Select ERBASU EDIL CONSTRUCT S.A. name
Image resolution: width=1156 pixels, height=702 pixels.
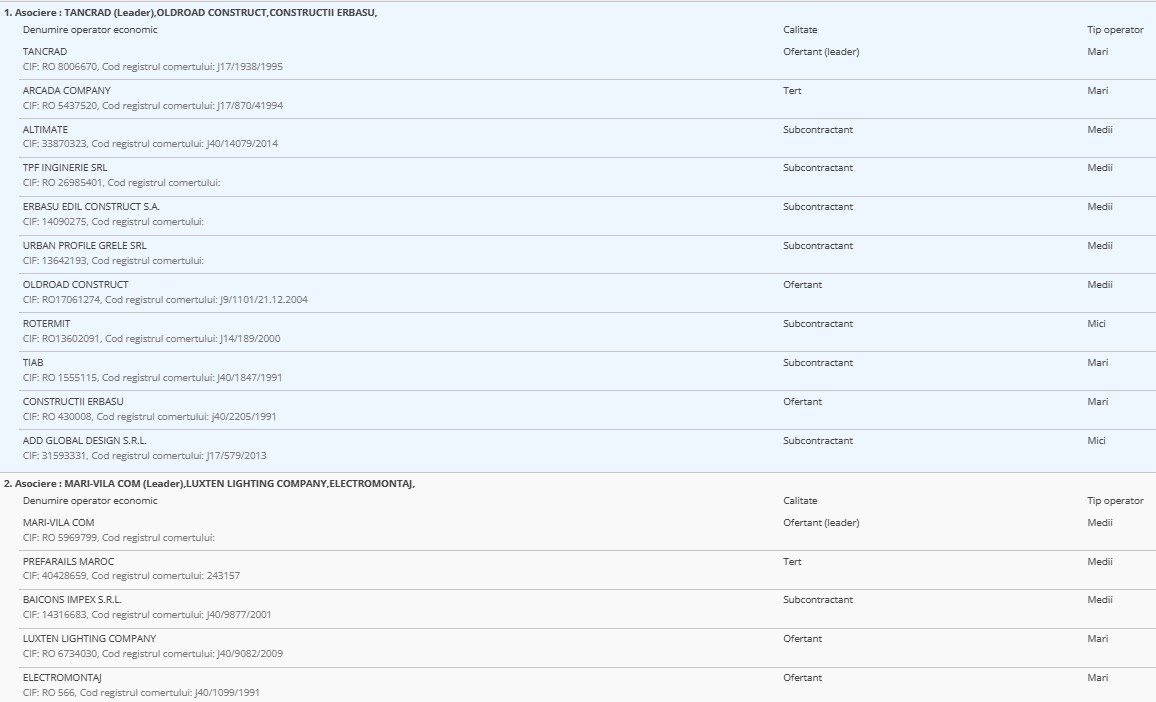coord(91,207)
